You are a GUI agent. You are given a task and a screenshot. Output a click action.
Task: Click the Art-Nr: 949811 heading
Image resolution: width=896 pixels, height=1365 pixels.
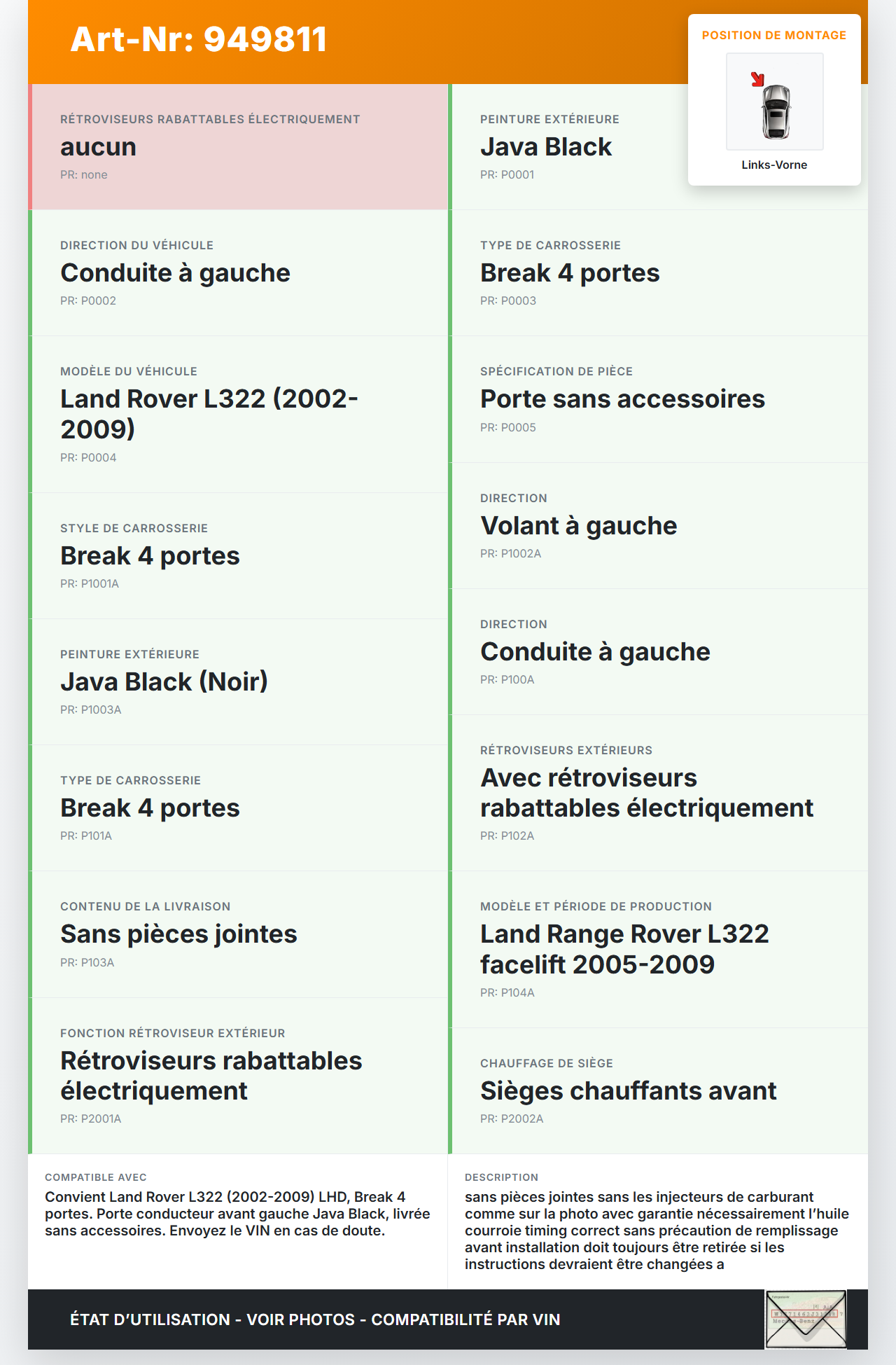(x=199, y=39)
